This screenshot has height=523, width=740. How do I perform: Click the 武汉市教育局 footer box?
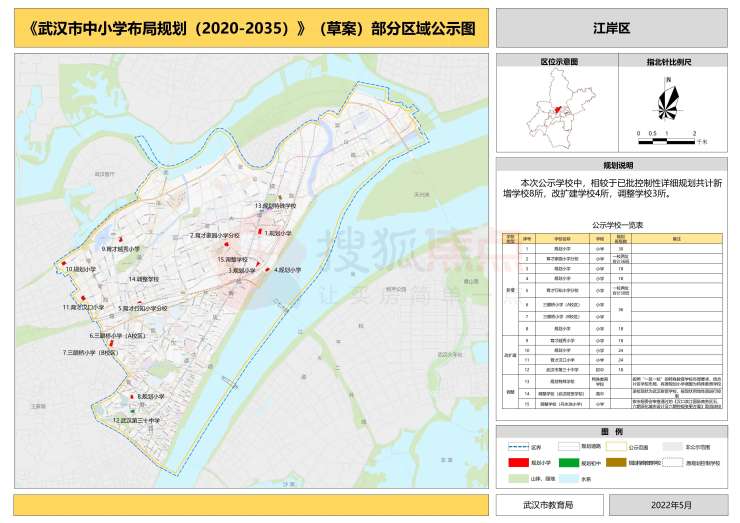(x=549, y=505)
